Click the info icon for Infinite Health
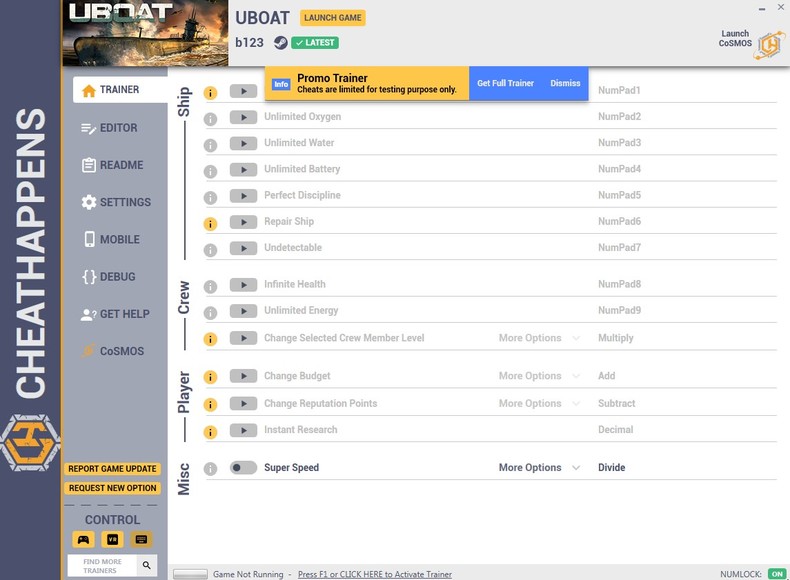 (x=210, y=287)
